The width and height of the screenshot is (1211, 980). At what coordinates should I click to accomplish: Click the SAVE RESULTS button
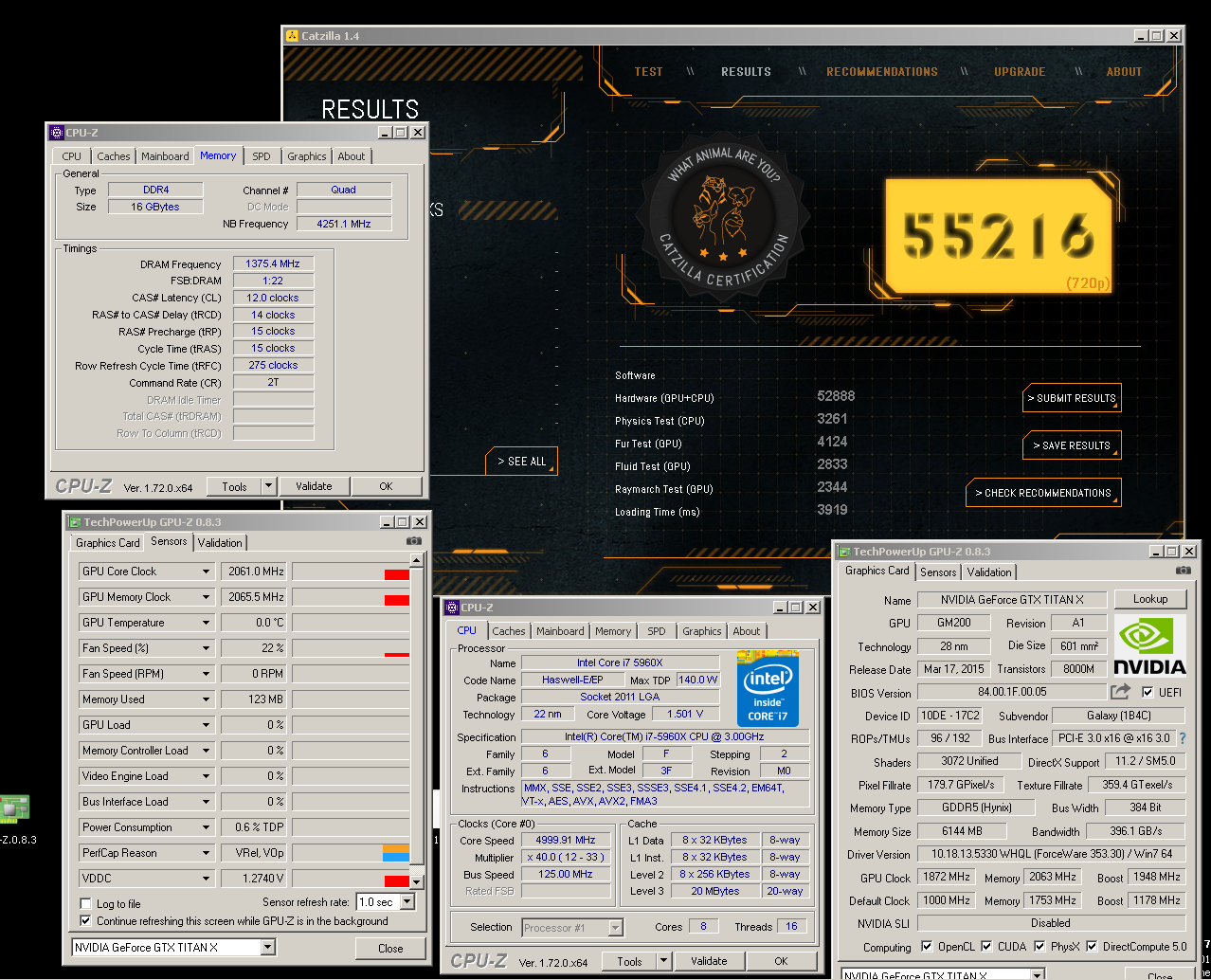[x=1072, y=445]
